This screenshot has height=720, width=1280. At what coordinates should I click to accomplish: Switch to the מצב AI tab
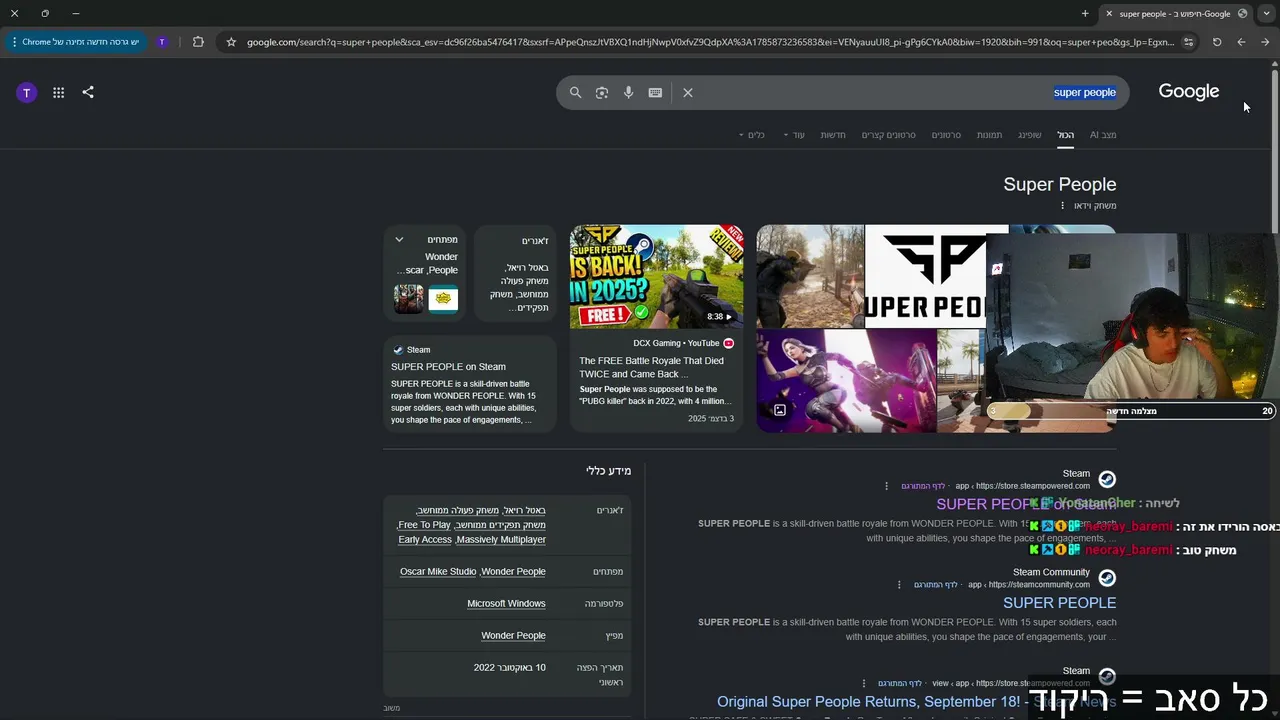1103,135
